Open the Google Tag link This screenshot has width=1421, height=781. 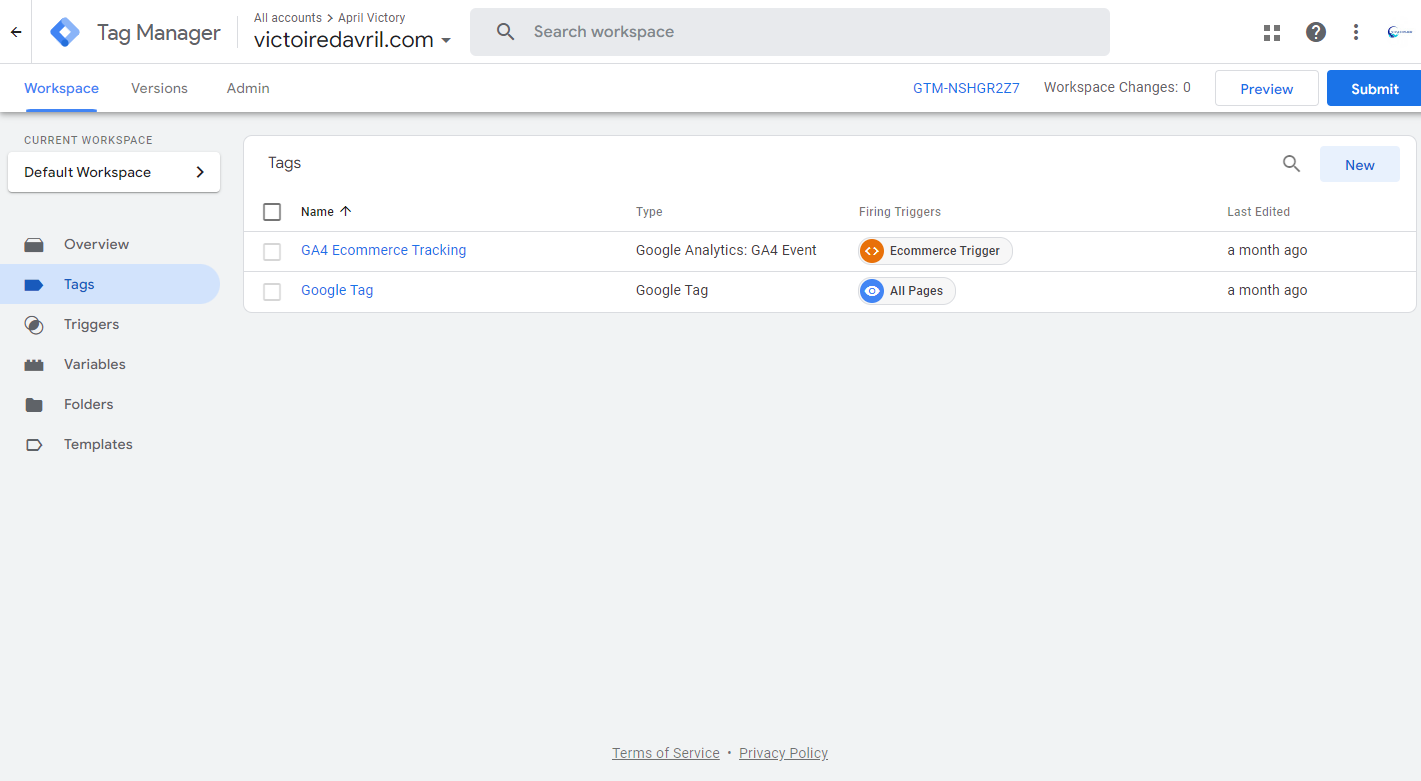click(x=337, y=290)
